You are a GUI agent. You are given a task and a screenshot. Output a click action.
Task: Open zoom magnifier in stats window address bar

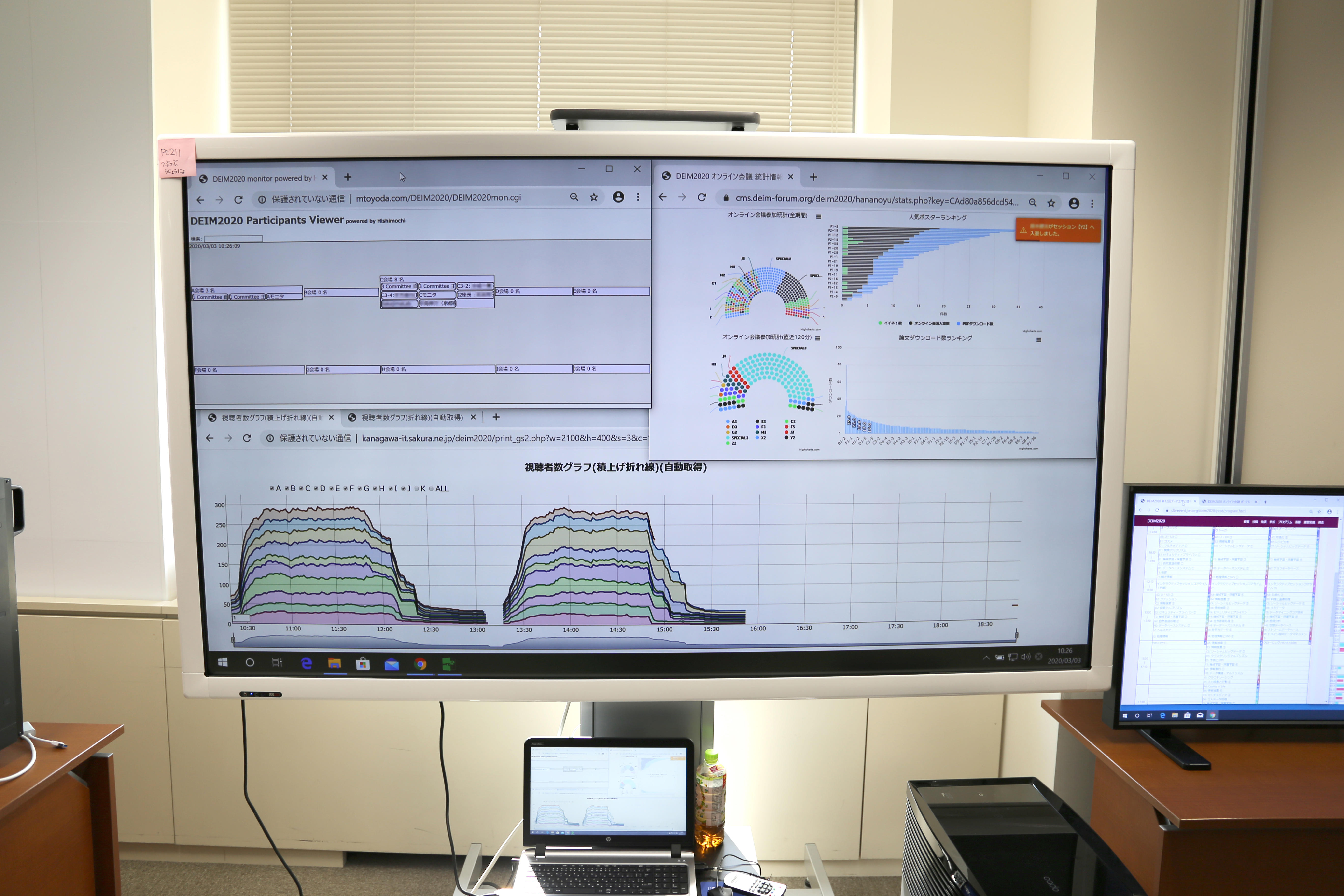(1033, 202)
